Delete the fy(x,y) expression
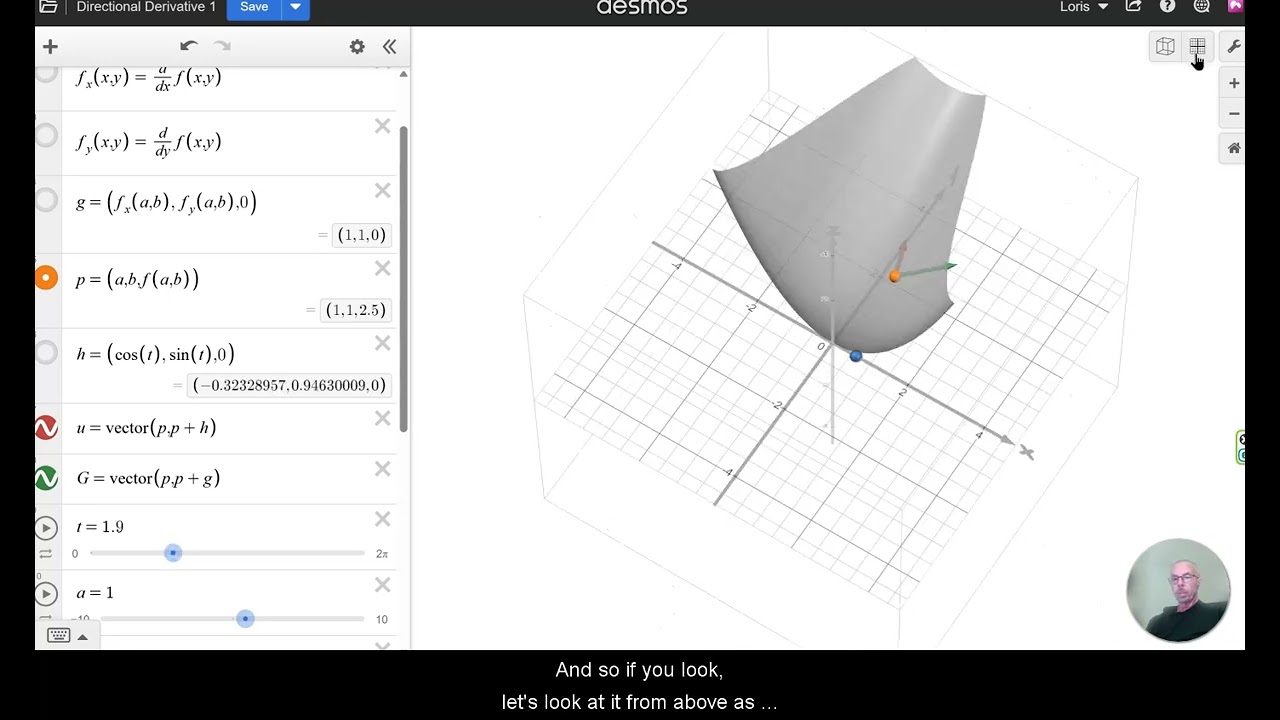 coord(383,126)
